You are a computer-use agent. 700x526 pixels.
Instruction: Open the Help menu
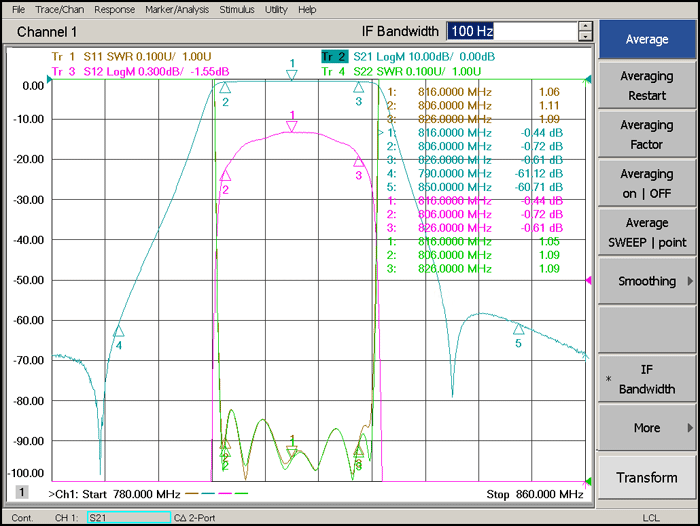(x=307, y=9)
